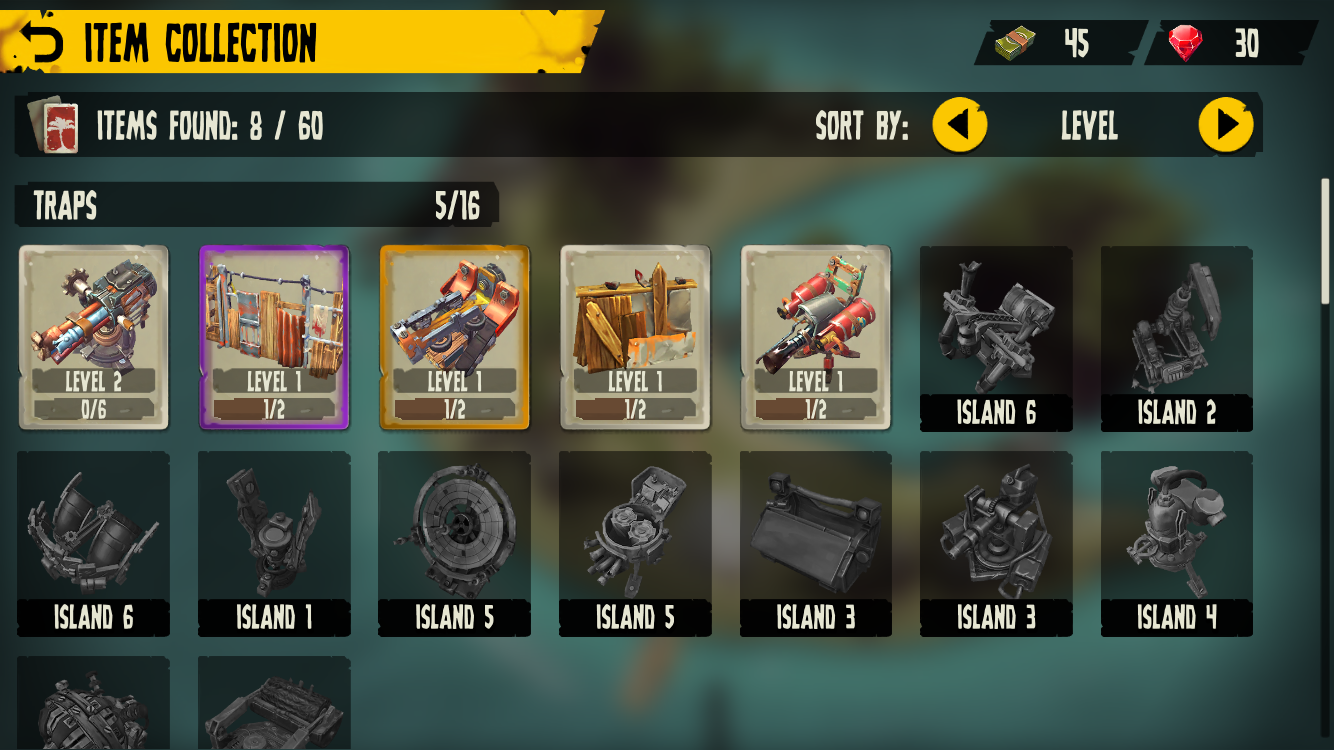This screenshot has width=1334, height=750.
Task: Select previous sort option with left arrow
Action: coord(960,125)
